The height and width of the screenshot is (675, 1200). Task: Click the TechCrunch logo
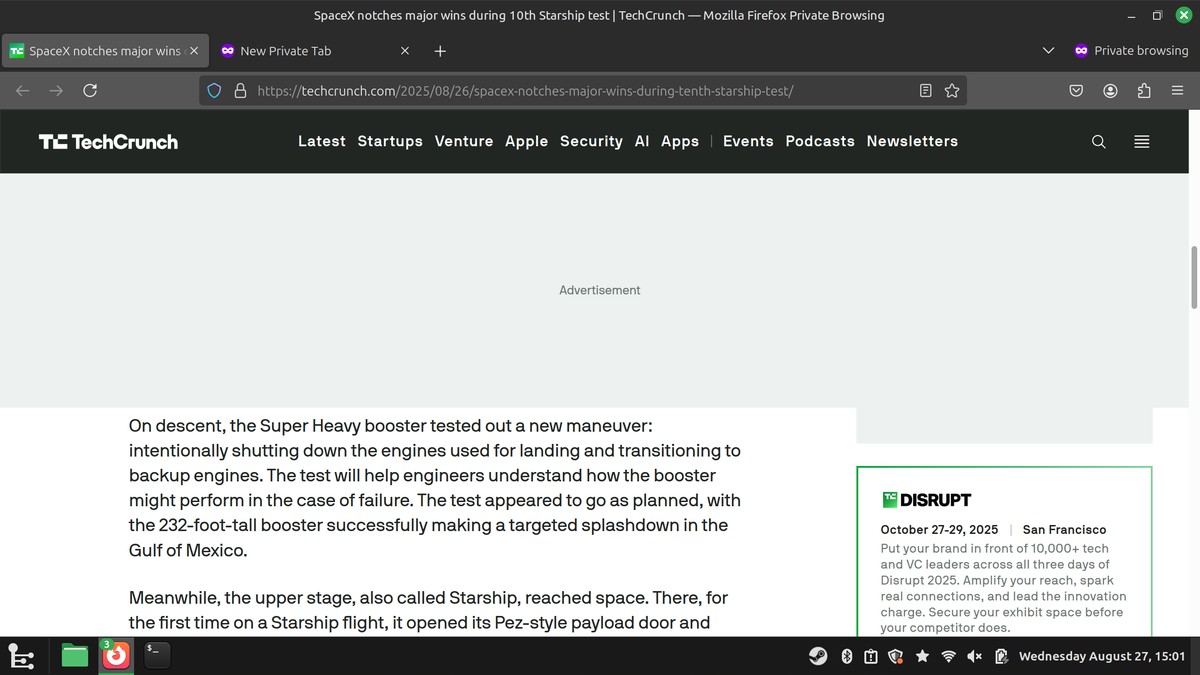107,141
